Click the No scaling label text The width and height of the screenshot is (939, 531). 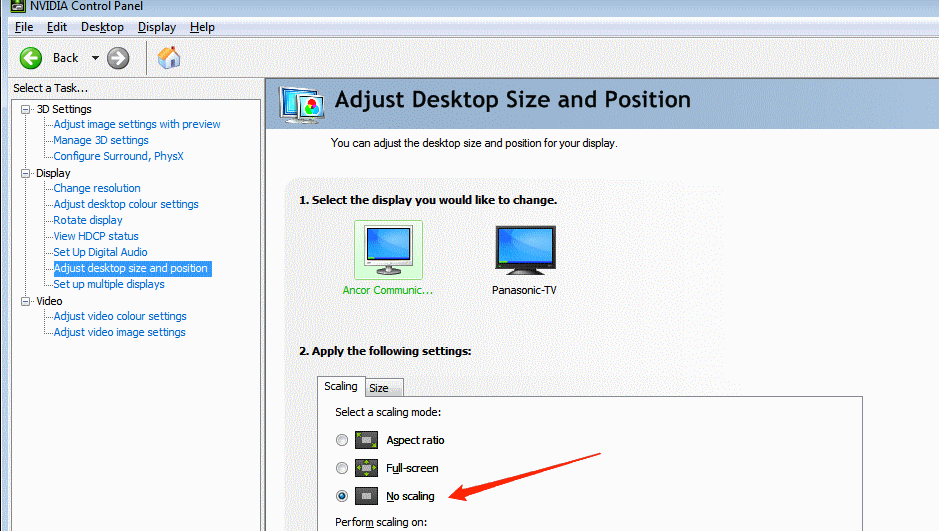(410, 496)
